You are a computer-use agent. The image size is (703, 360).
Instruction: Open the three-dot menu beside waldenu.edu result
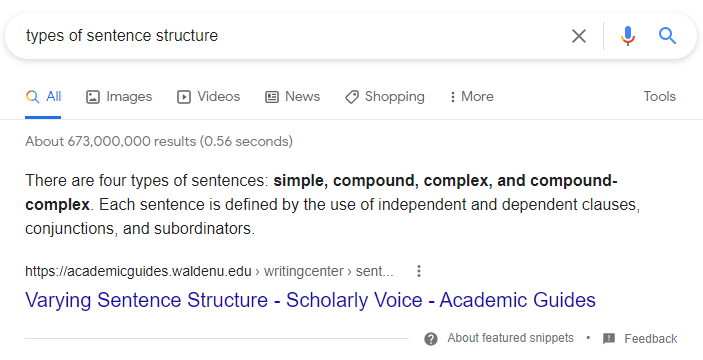point(419,271)
